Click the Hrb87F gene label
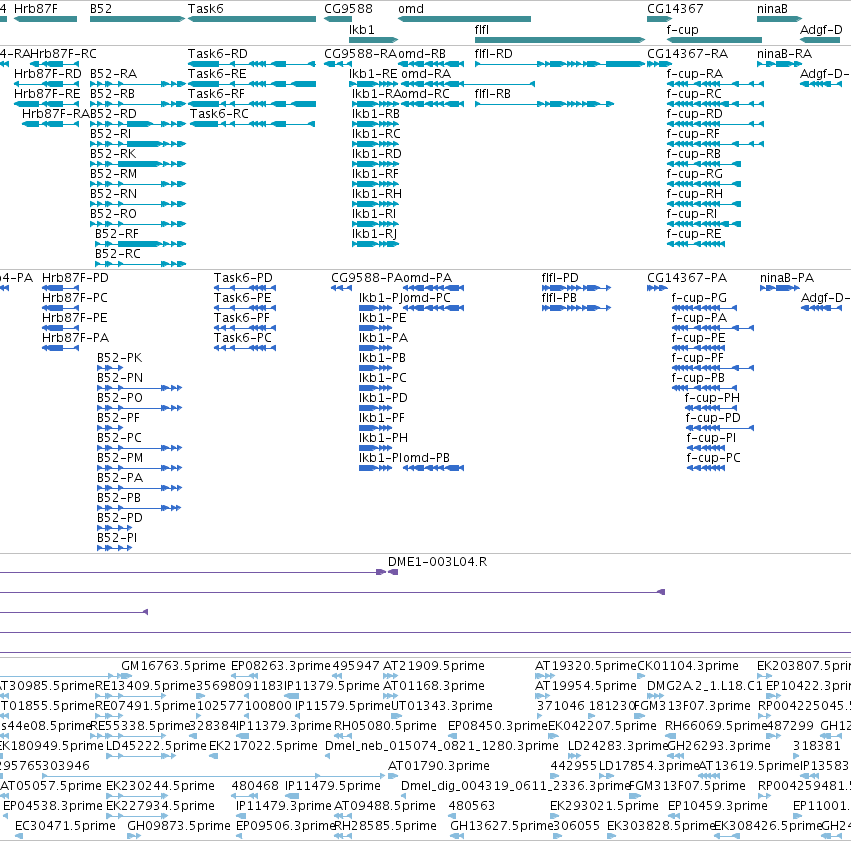 tap(36, 9)
